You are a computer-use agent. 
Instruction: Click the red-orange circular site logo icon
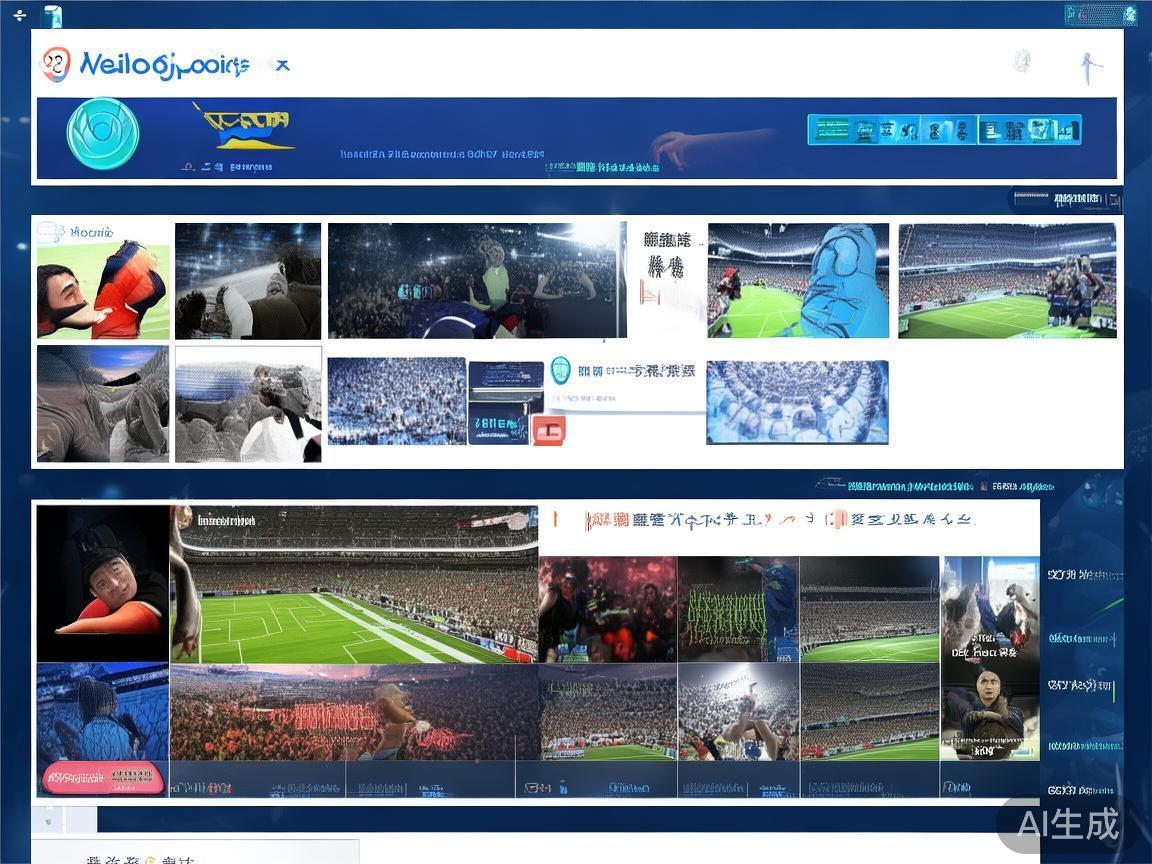(56, 65)
